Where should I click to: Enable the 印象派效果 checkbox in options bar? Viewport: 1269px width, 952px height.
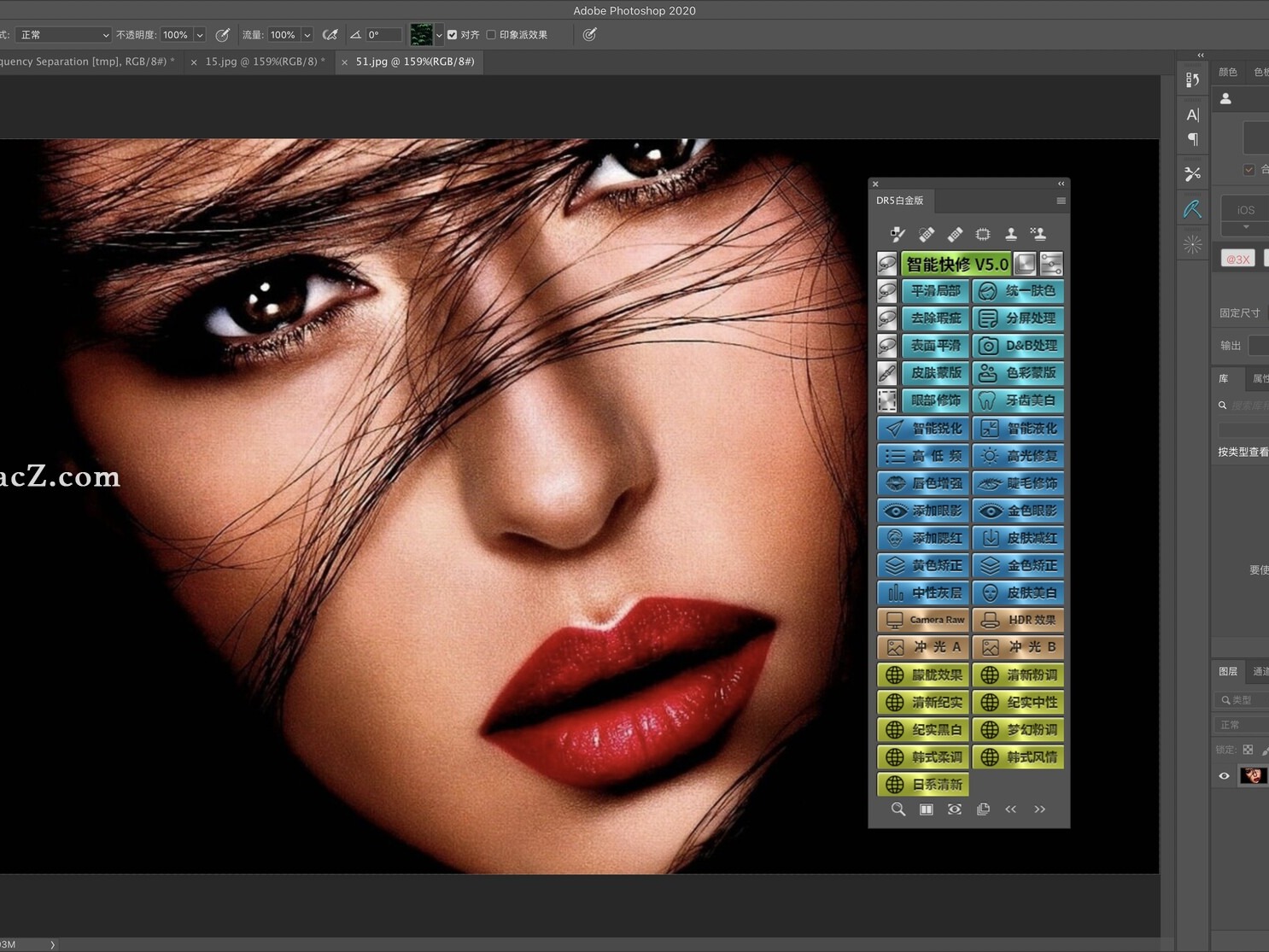click(x=492, y=34)
